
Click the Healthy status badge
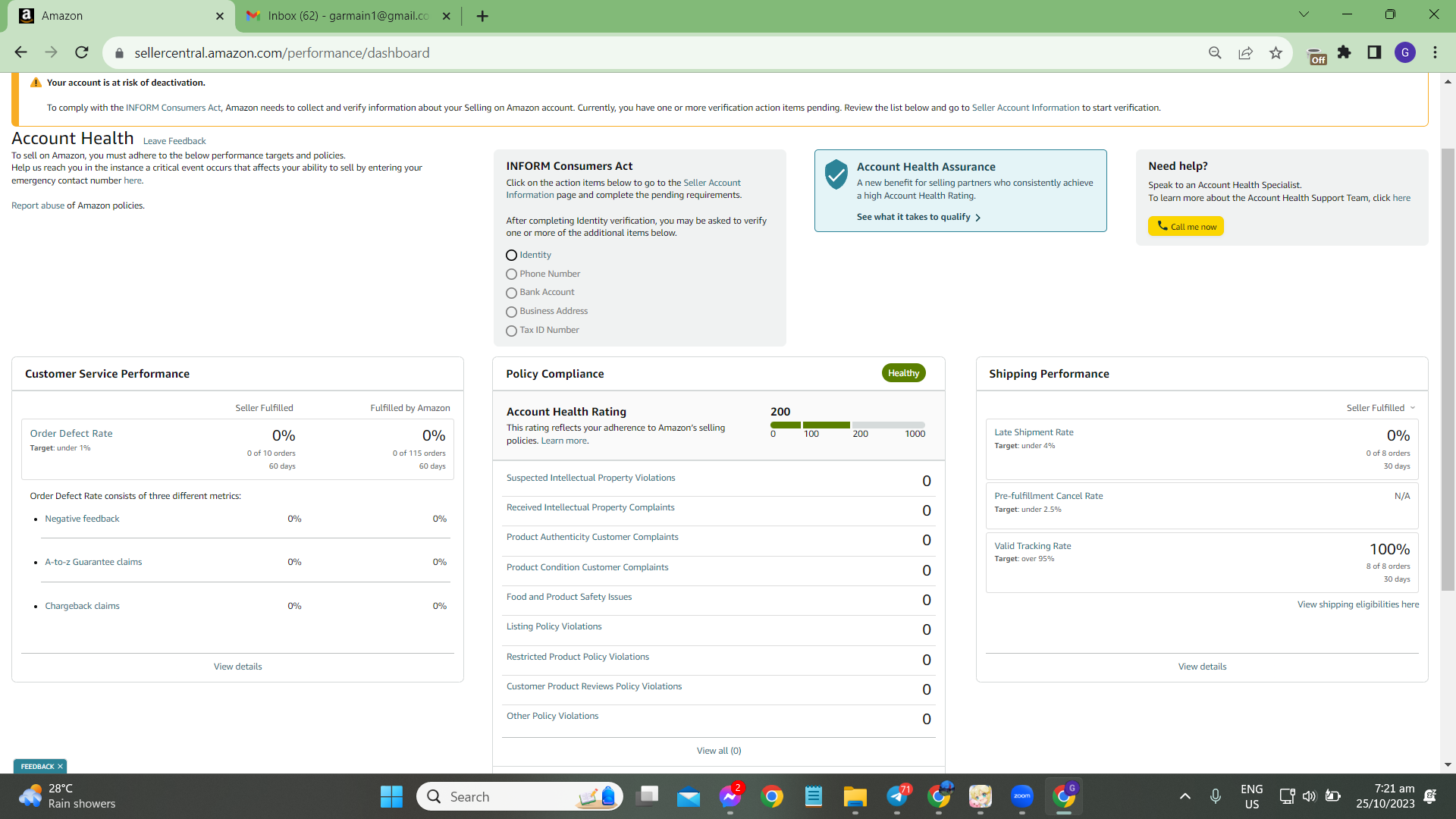coord(903,373)
